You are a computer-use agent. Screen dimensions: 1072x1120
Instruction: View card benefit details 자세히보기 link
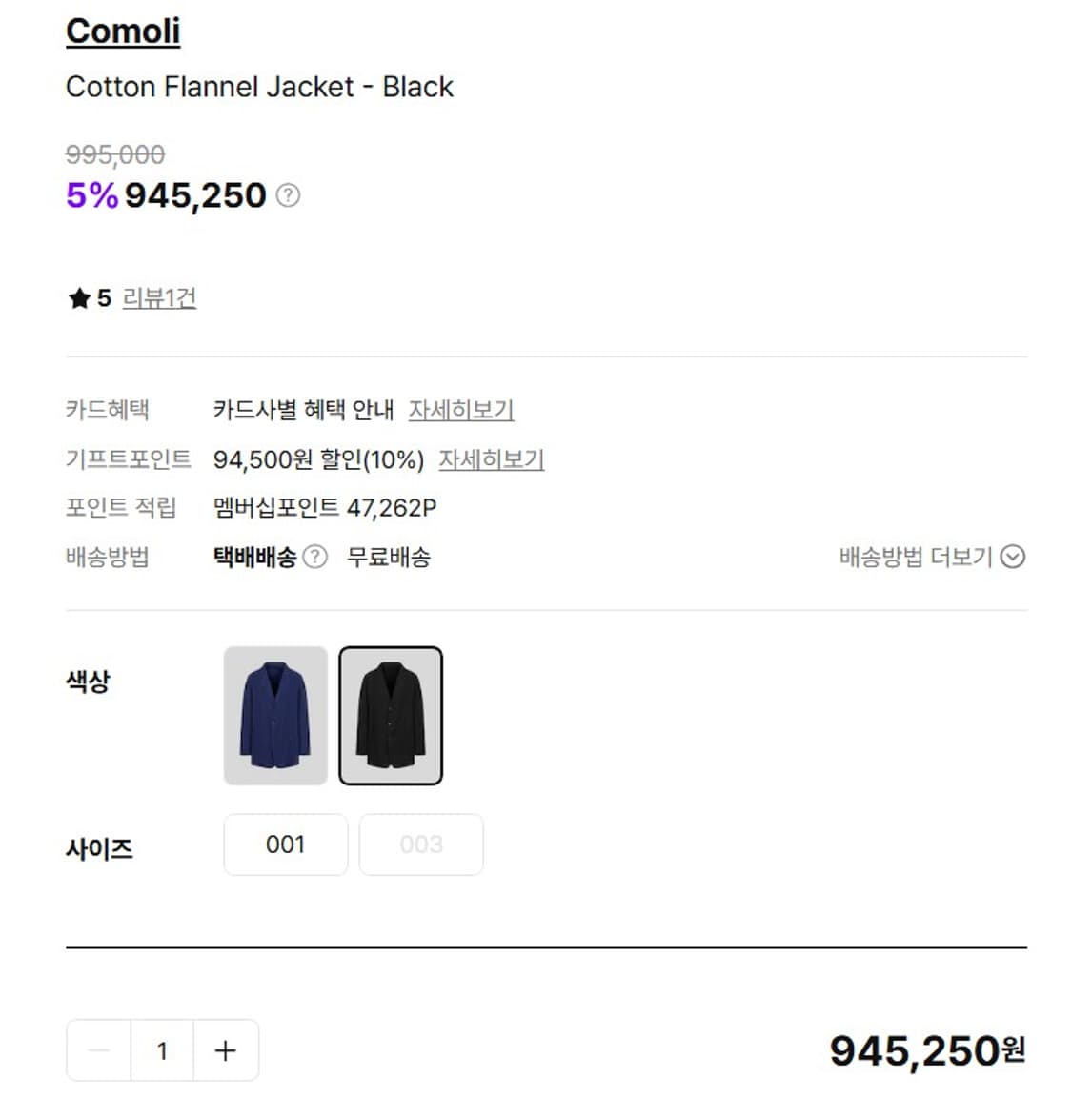(x=461, y=410)
